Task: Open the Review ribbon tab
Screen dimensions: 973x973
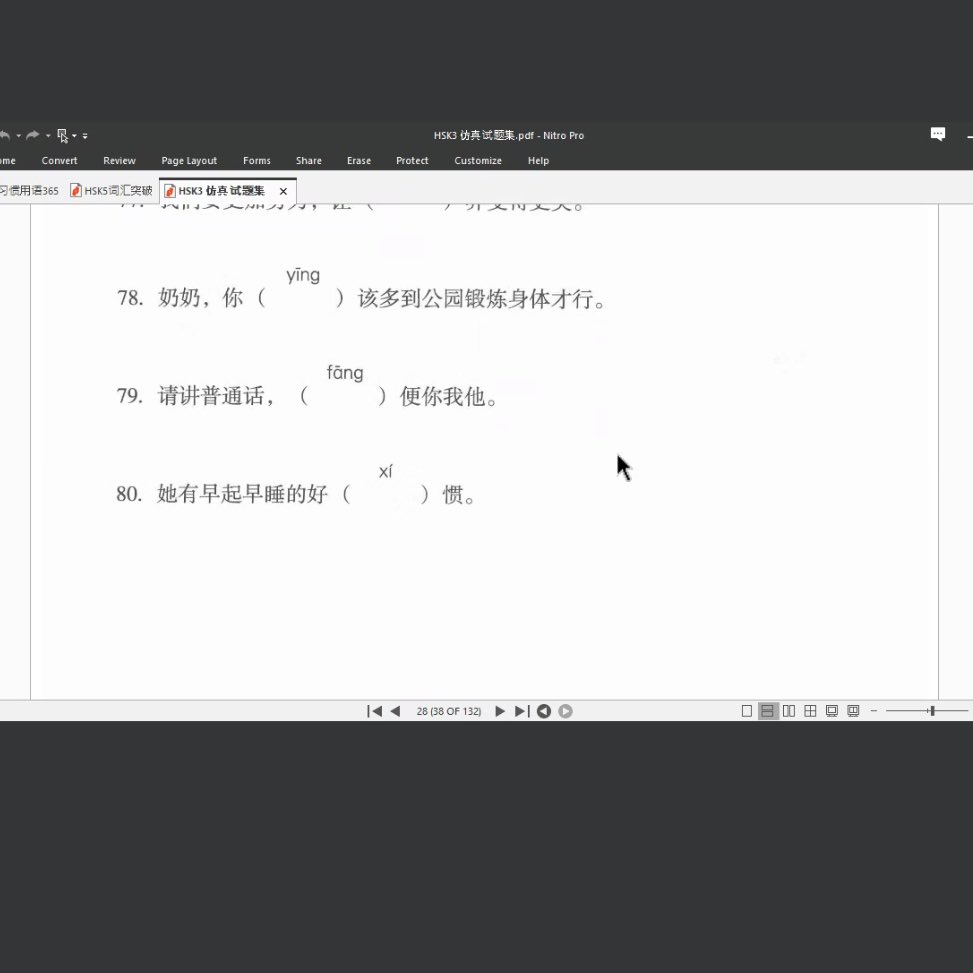Action: [119, 161]
